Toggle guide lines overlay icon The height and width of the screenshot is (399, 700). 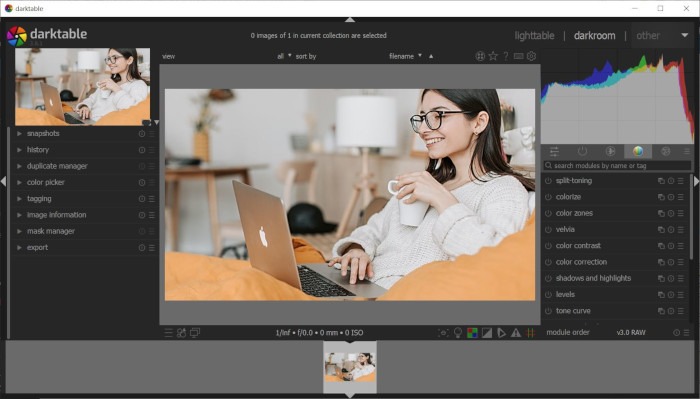point(530,333)
